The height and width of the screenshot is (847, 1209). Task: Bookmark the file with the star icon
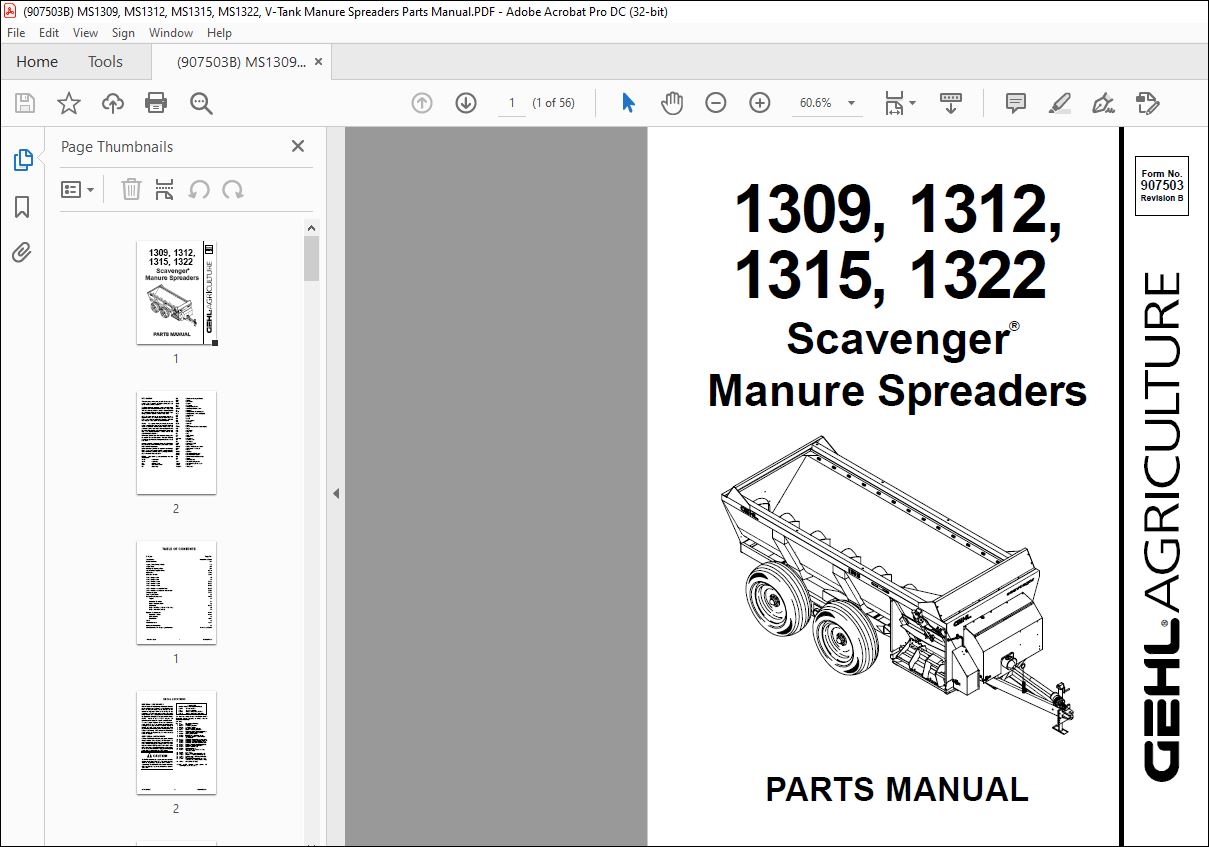pyautogui.click(x=68, y=103)
